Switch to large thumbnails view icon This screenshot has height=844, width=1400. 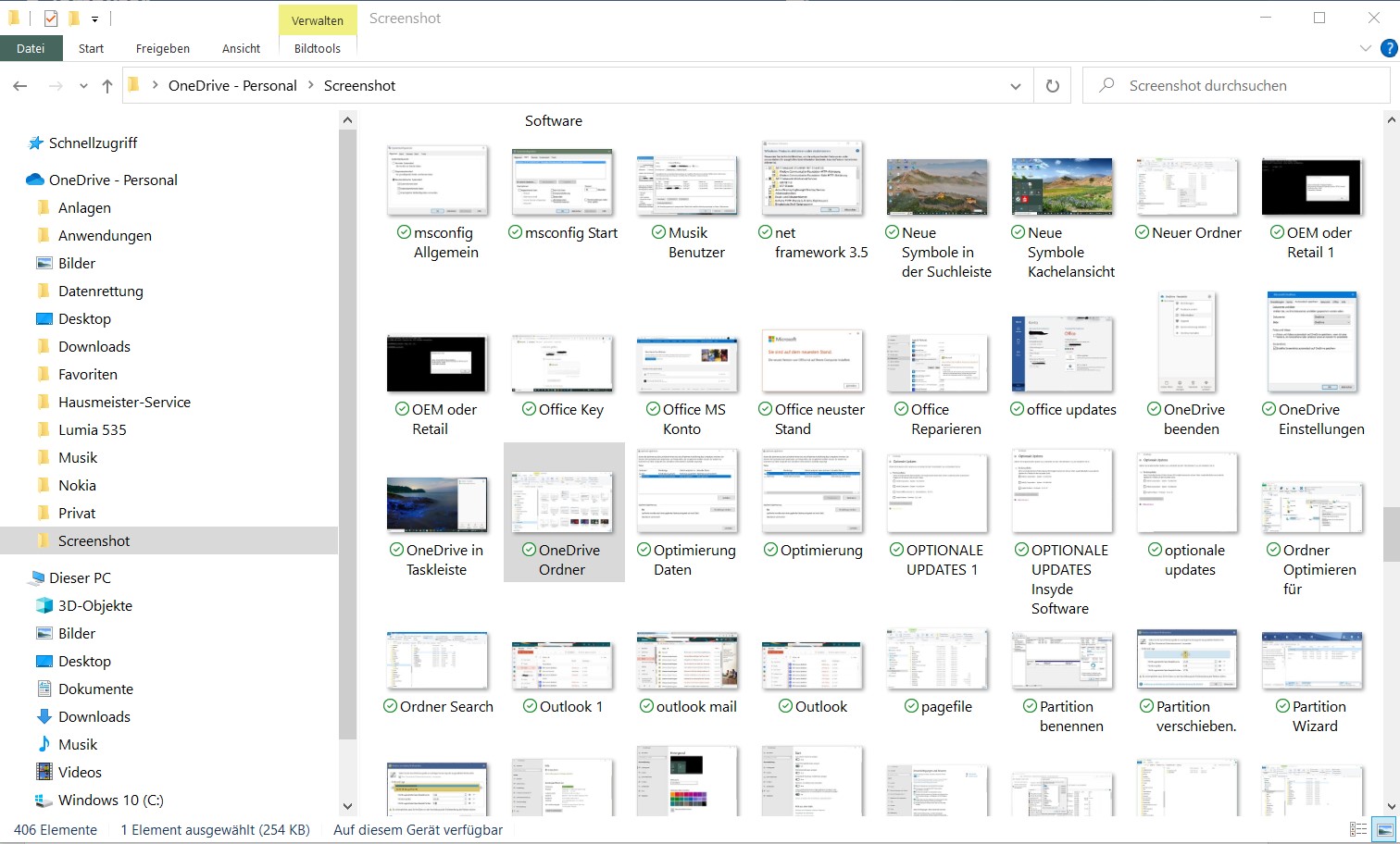[1384, 830]
